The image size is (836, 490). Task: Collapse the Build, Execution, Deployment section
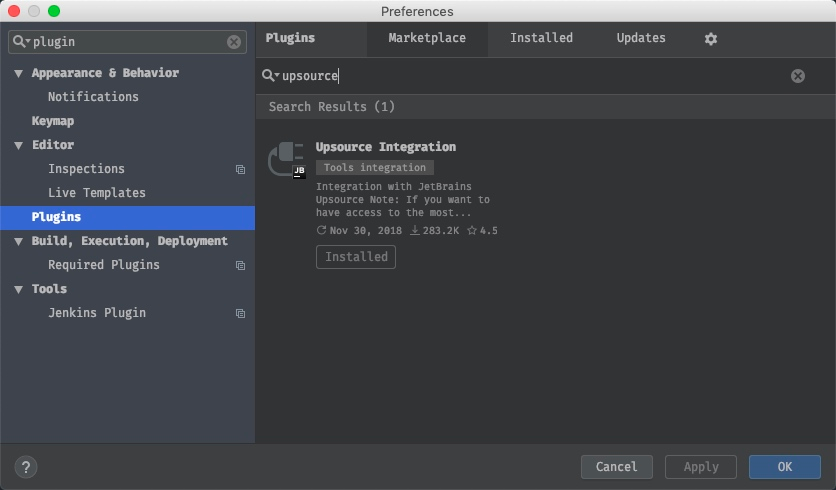[18, 242]
